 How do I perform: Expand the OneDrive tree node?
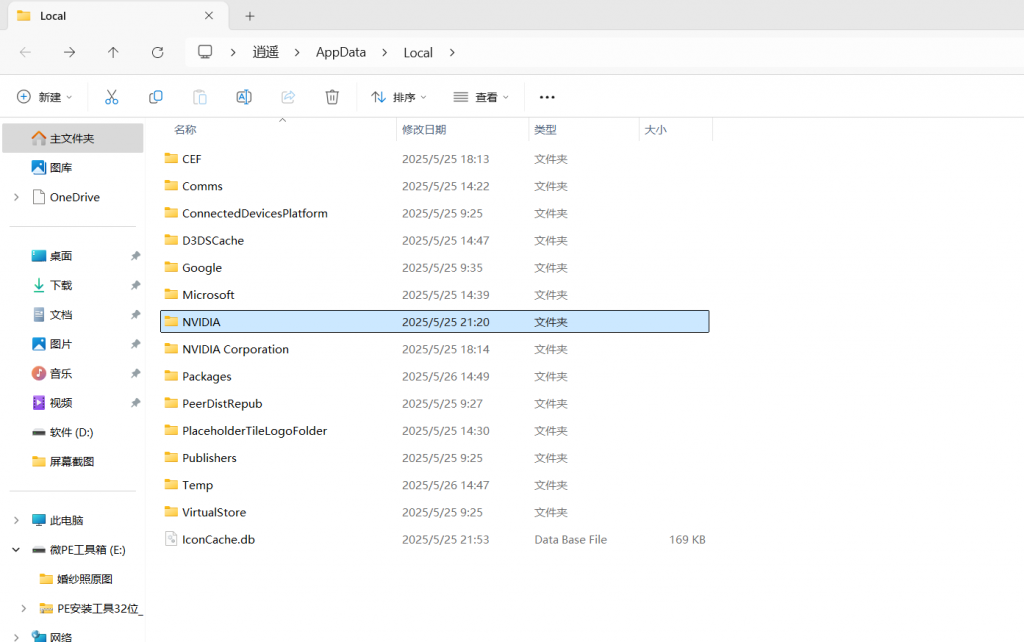[x=16, y=197]
